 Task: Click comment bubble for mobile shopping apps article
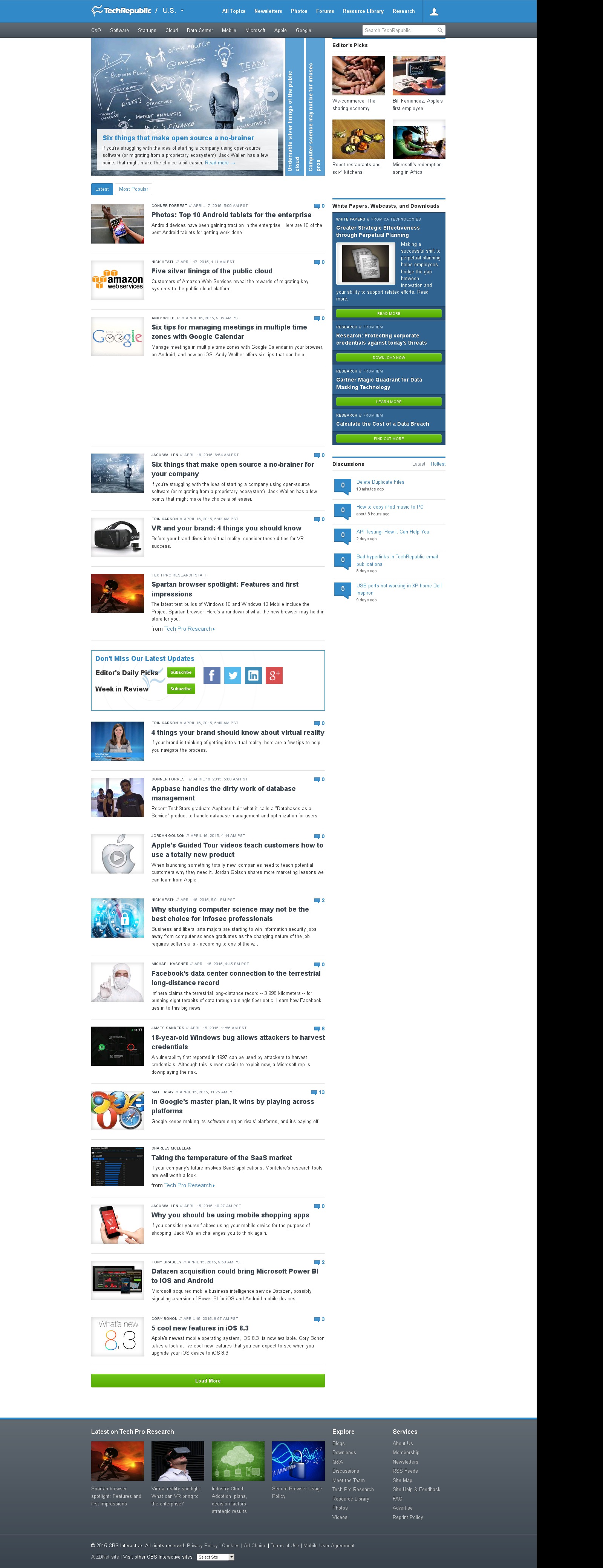(x=320, y=1206)
